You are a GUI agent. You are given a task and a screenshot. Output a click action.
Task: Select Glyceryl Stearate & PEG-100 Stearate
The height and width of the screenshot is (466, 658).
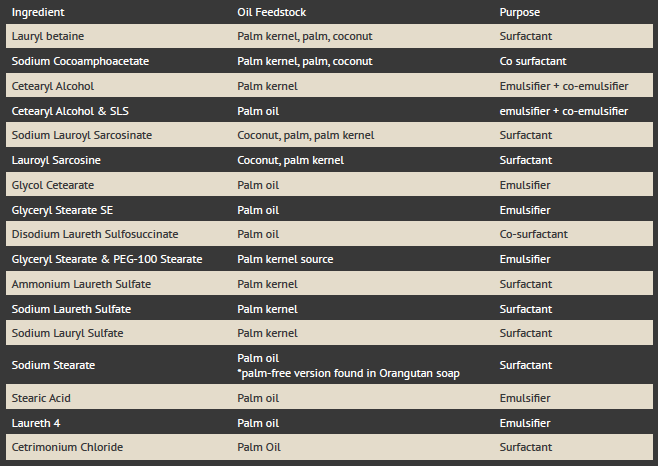pyautogui.click(x=107, y=259)
